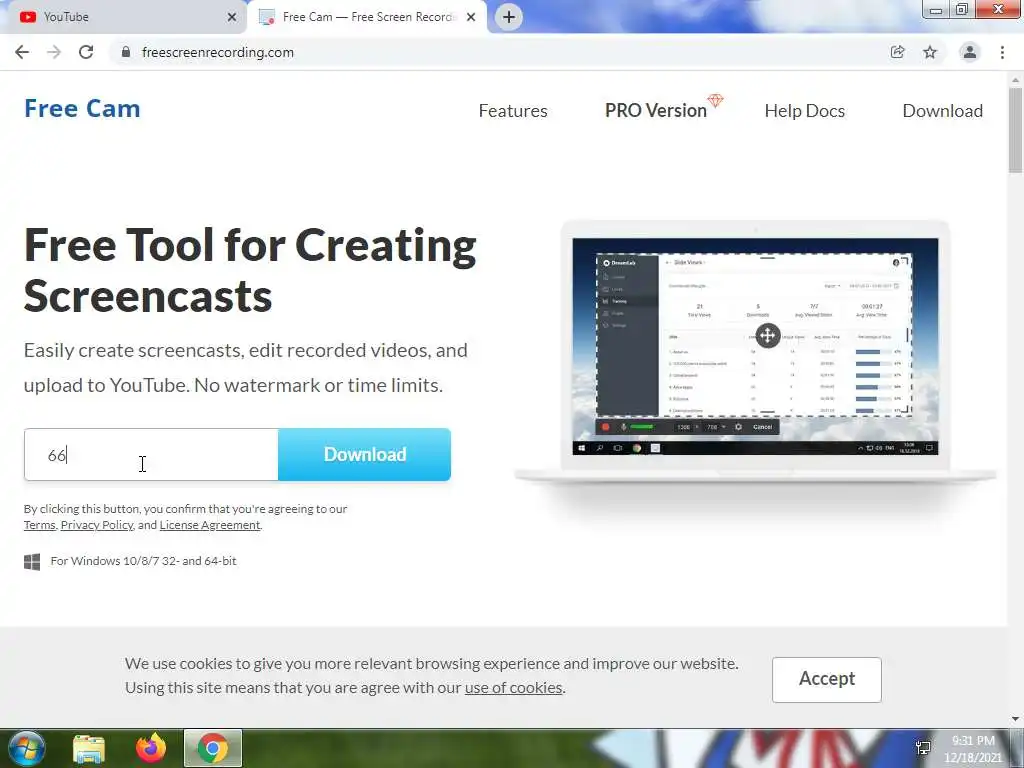Click the blue Download button
This screenshot has height=768, width=1024.
click(x=364, y=455)
